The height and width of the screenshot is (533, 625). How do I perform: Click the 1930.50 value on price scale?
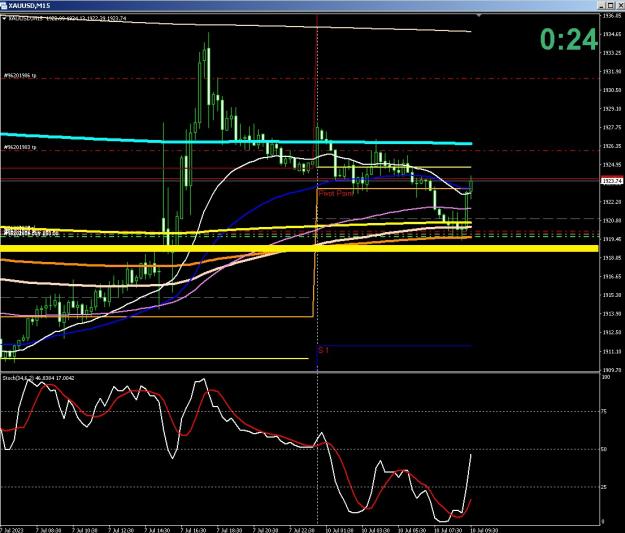click(612, 90)
